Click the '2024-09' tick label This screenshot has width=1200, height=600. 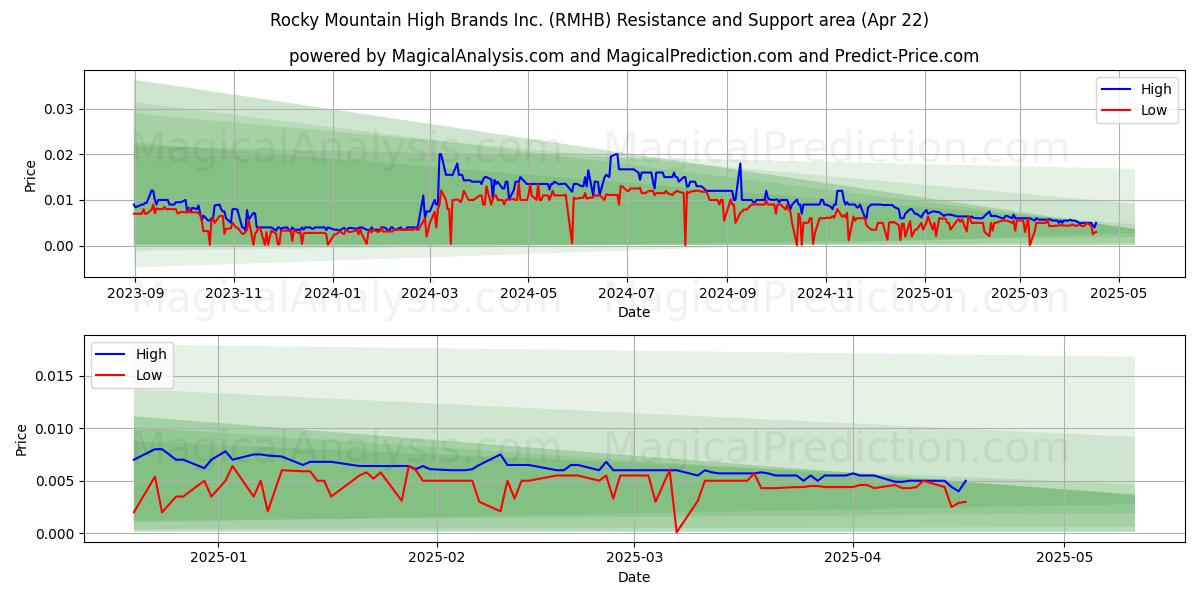point(727,294)
